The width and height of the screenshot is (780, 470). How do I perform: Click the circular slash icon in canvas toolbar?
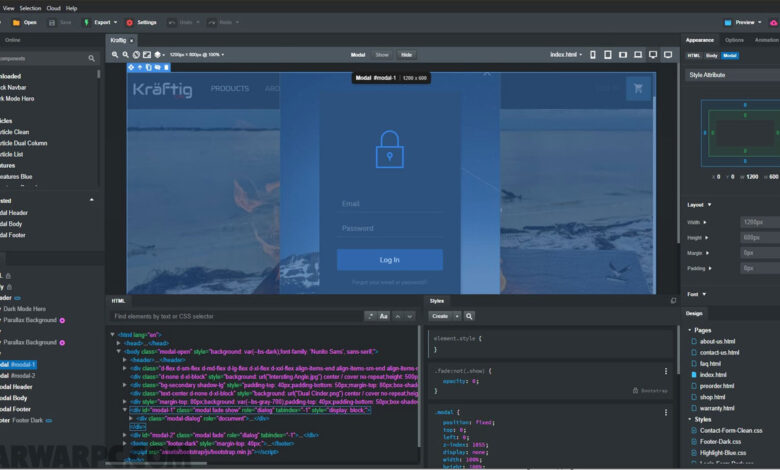tap(136, 55)
